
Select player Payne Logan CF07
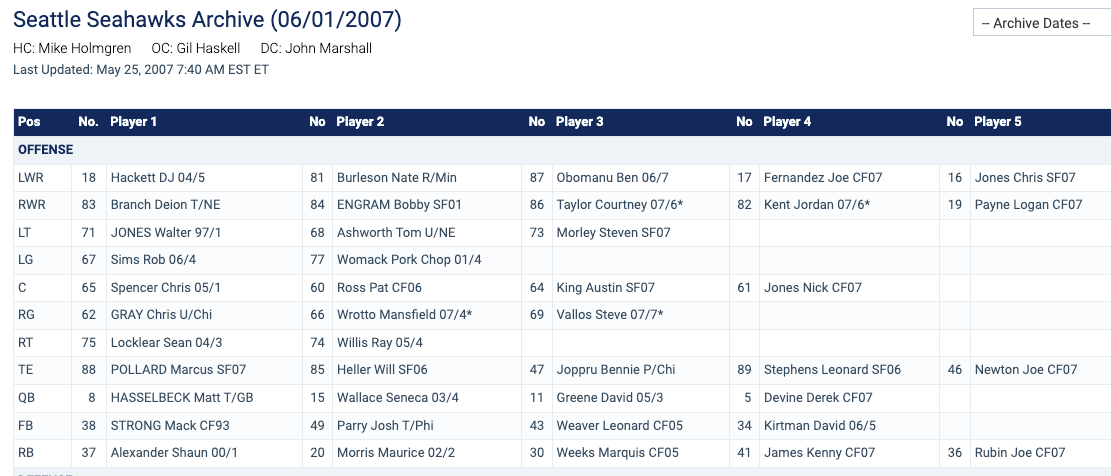[1028, 205]
